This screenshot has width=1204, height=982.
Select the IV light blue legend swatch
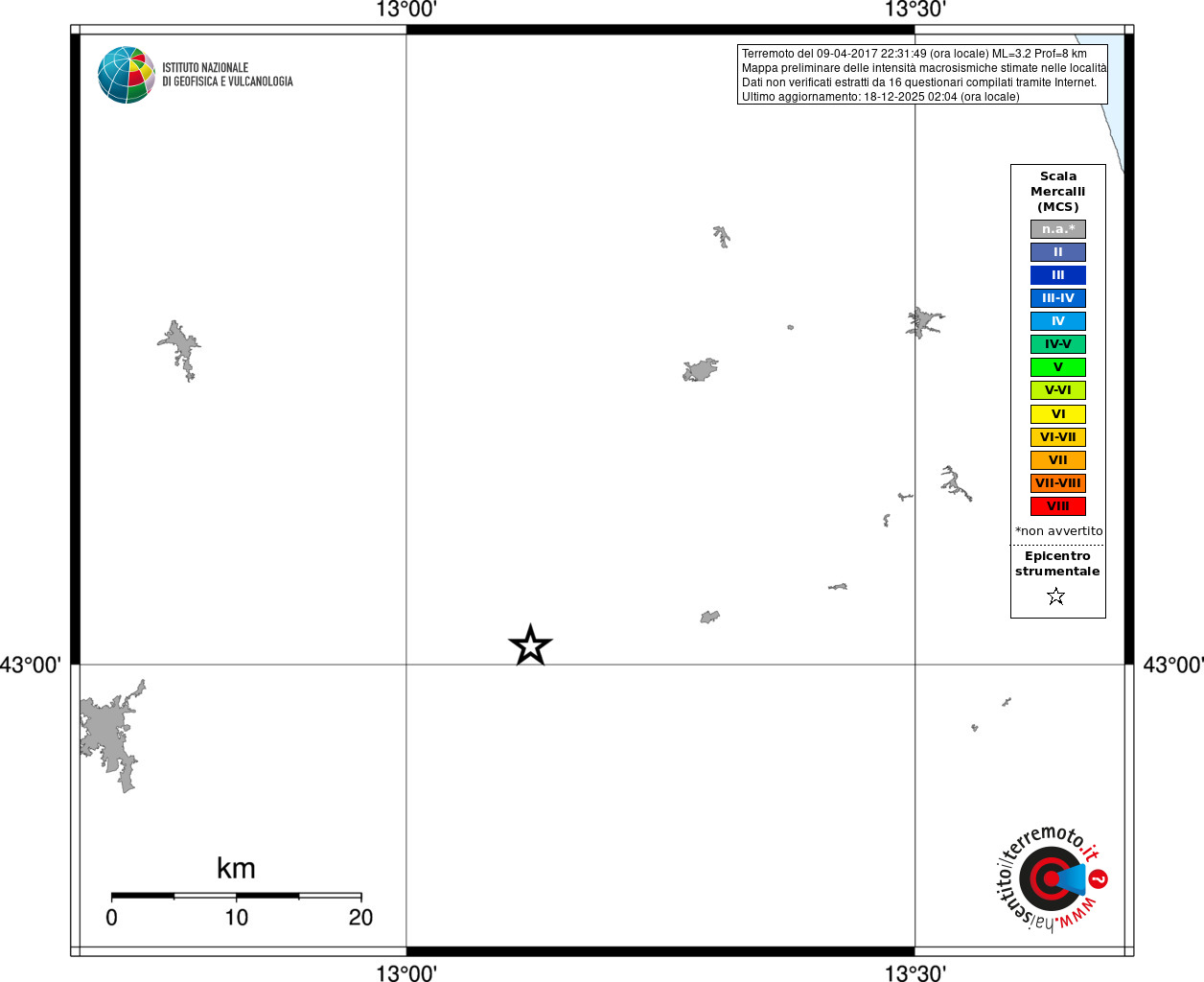(1058, 321)
